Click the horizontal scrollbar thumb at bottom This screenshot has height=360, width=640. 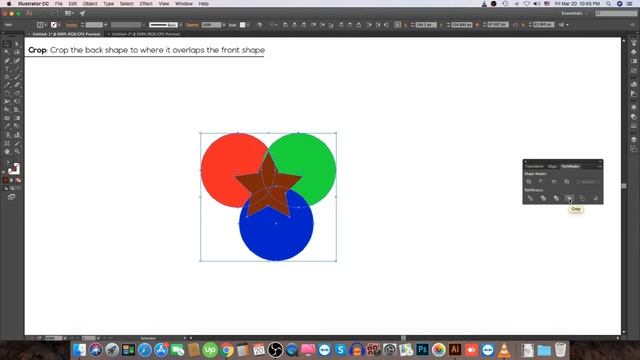point(403,338)
